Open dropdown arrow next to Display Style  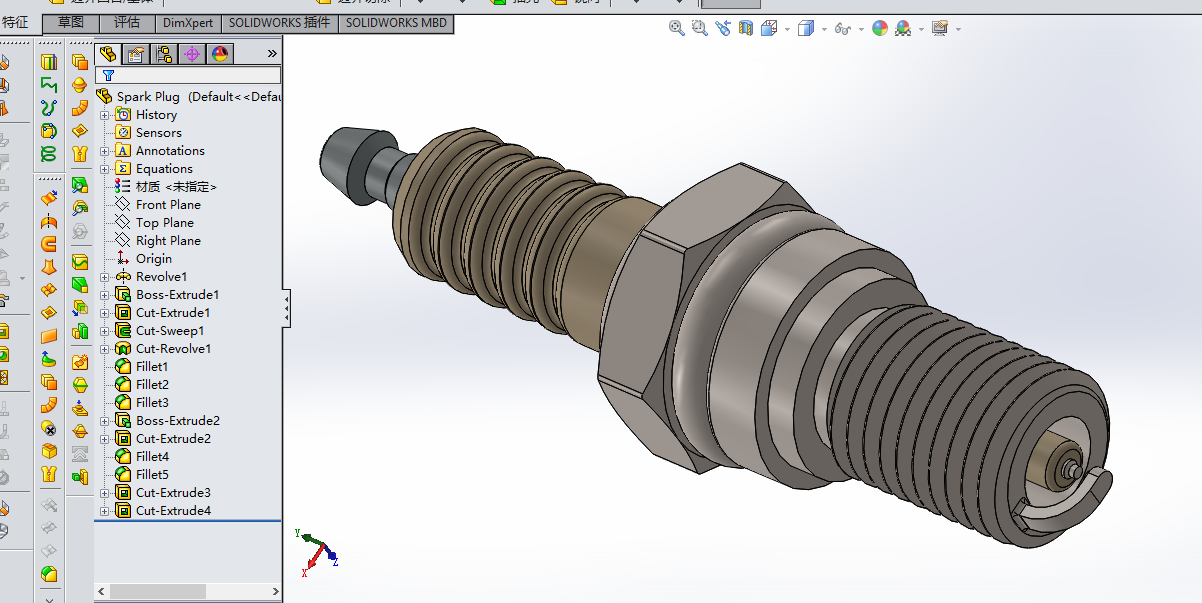coord(824,29)
